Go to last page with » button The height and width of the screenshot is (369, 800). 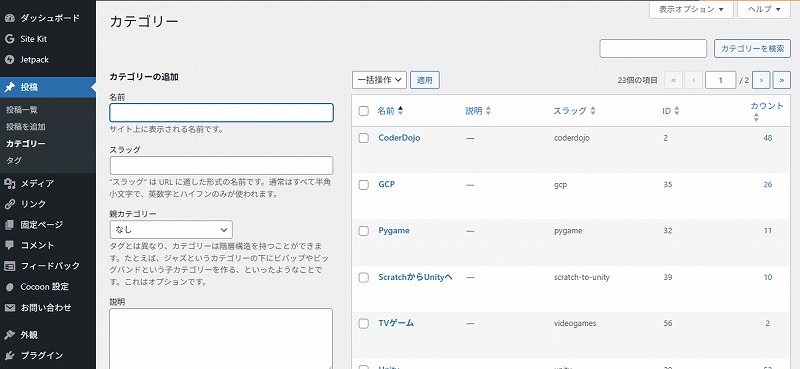(x=782, y=80)
